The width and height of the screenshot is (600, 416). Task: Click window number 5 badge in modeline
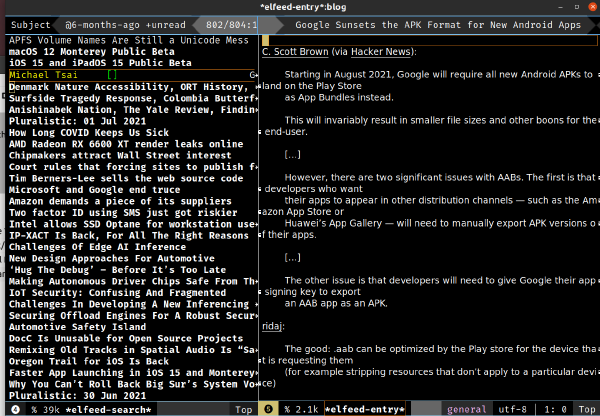click(x=269, y=409)
